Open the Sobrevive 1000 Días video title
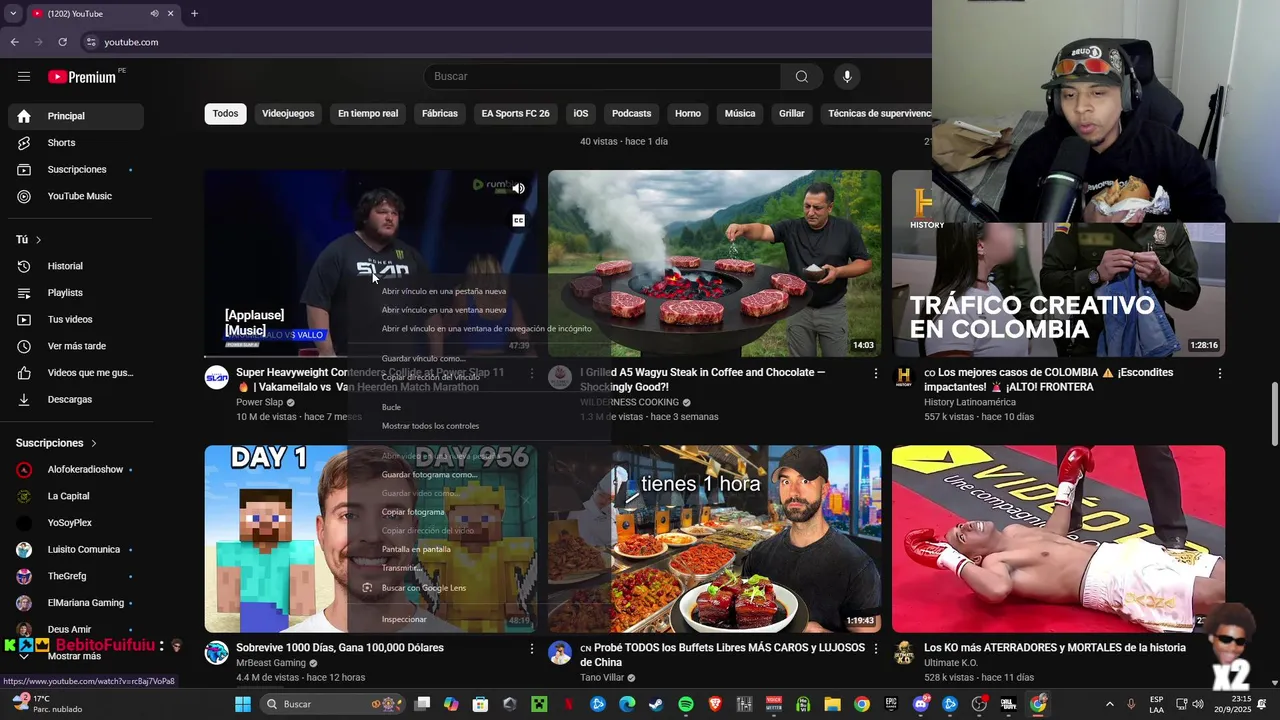 [340, 648]
